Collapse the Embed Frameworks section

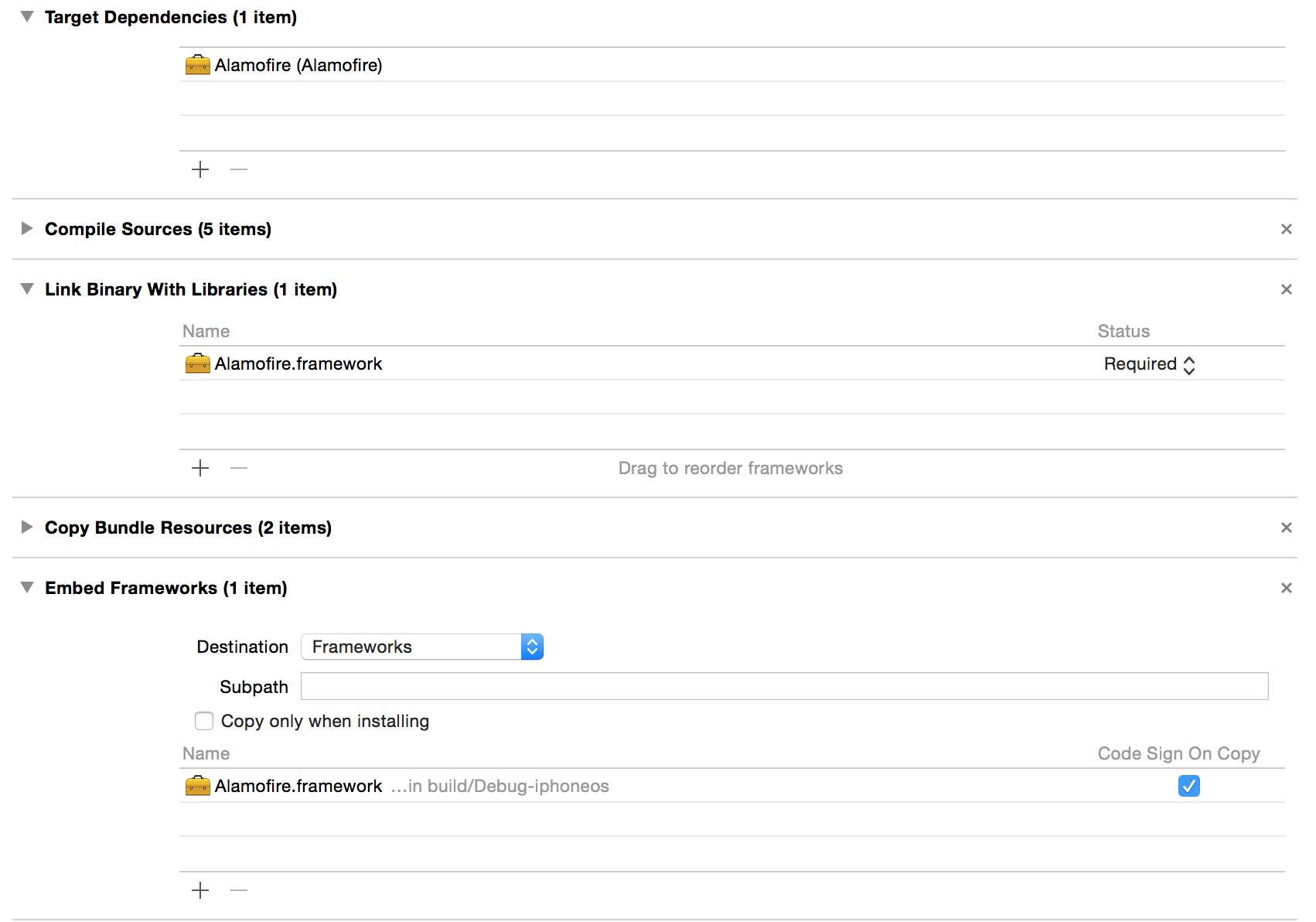pyautogui.click(x=27, y=587)
